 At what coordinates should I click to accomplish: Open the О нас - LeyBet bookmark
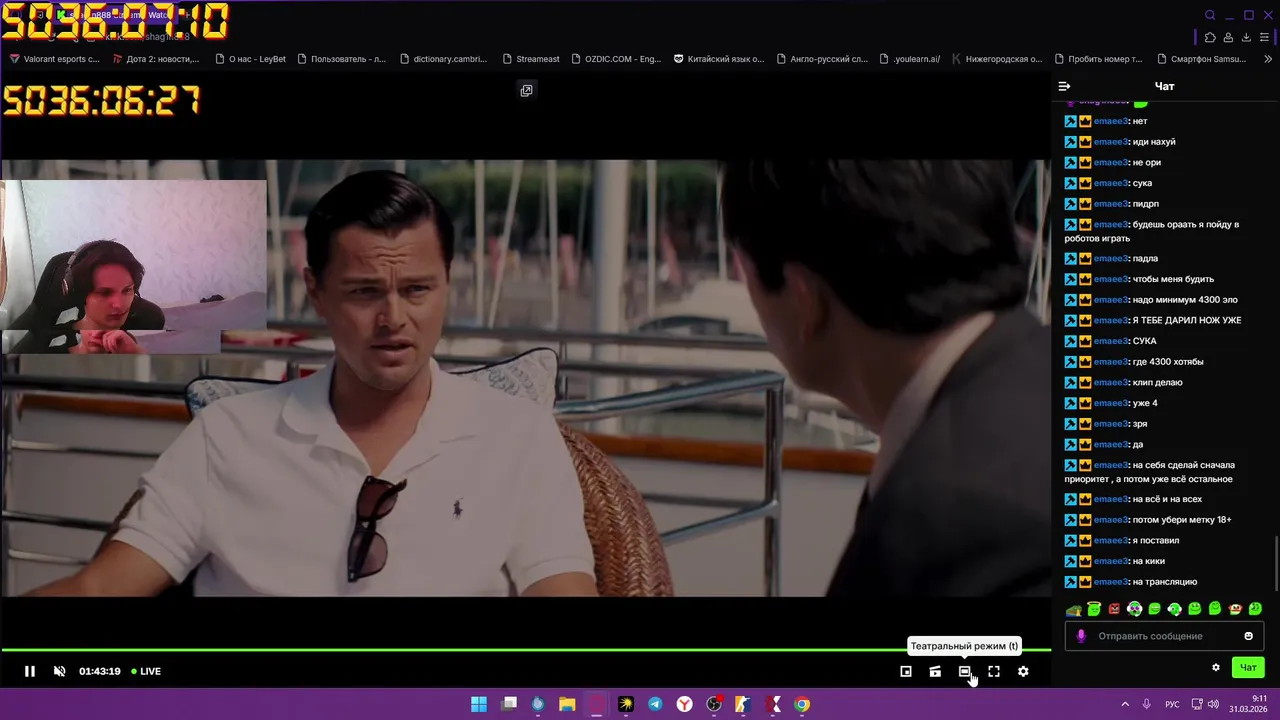pyautogui.click(x=250, y=59)
